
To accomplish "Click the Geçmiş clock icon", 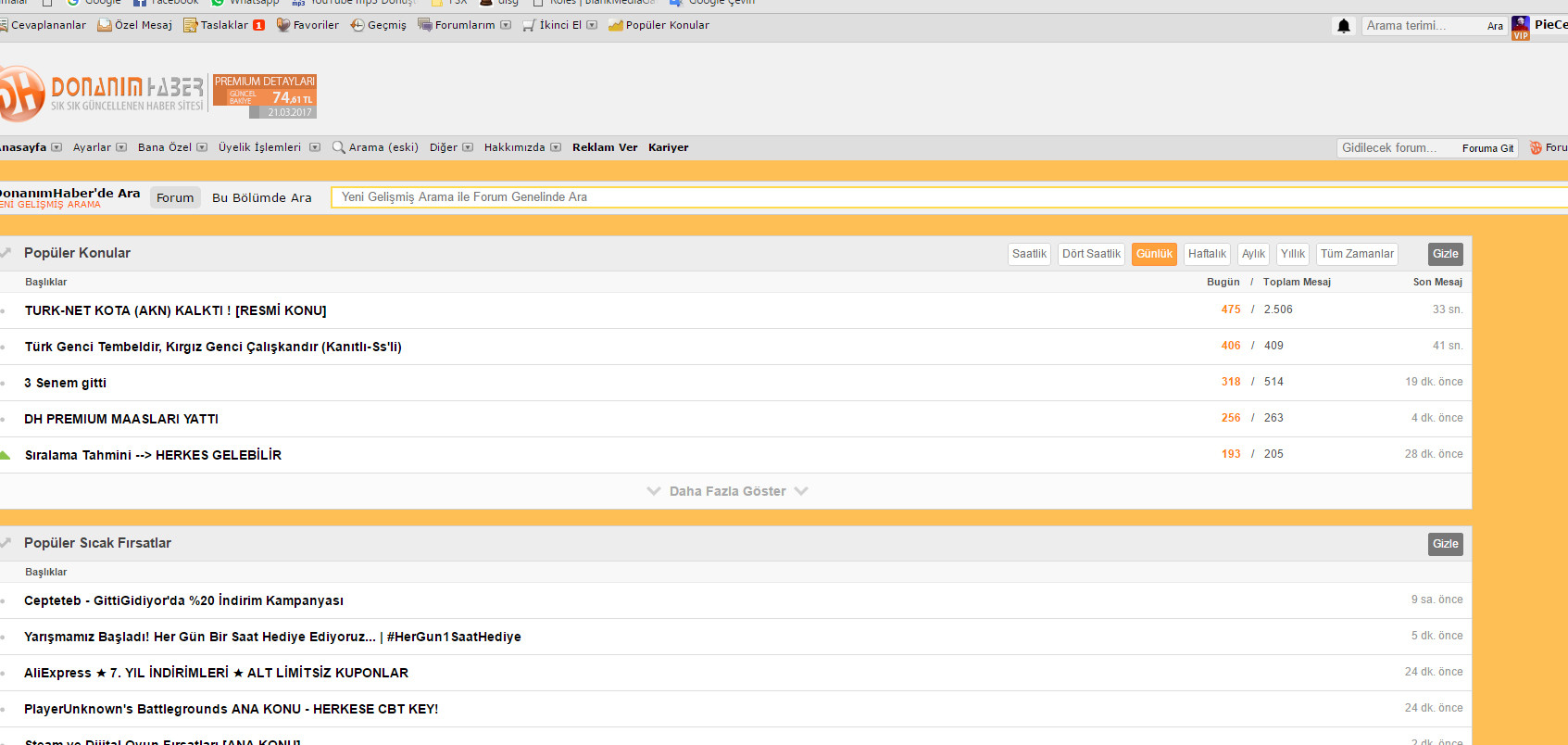I will point(358,25).
